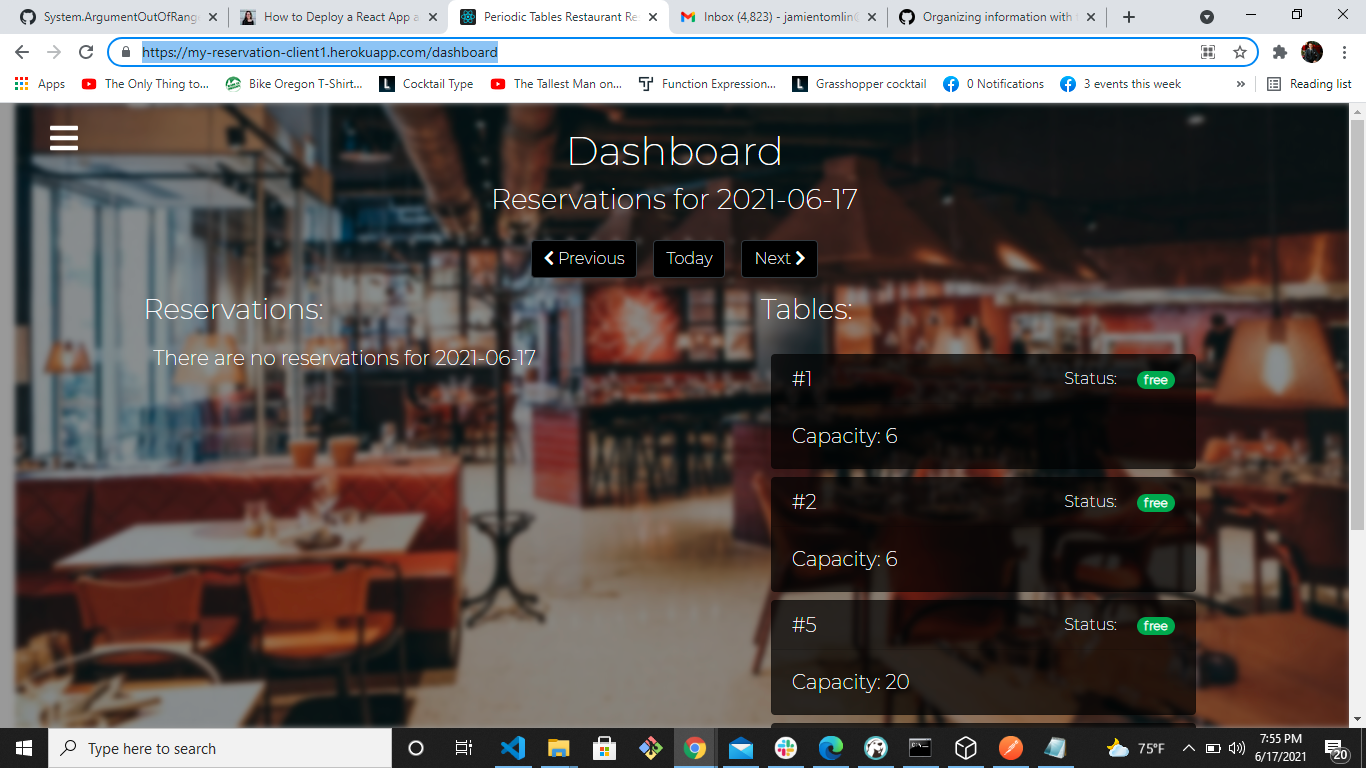The width and height of the screenshot is (1366, 768).
Task: Open a new browser tab
Action: click(x=1129, y=17)
